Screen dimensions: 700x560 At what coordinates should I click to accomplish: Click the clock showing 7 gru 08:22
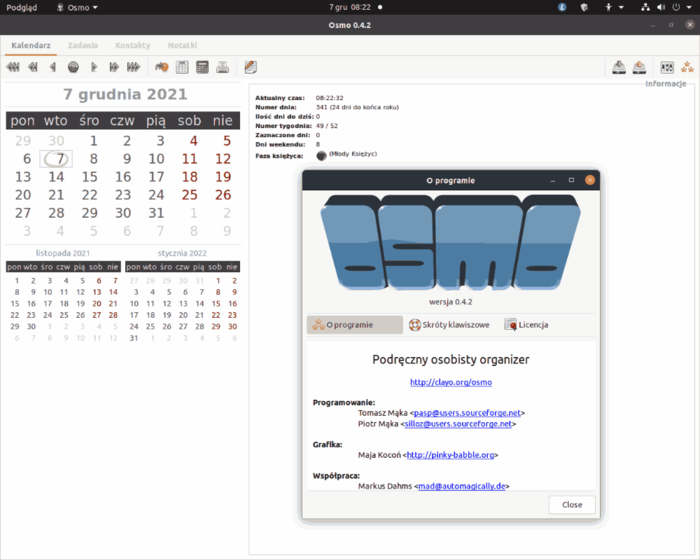pos(350,7)
